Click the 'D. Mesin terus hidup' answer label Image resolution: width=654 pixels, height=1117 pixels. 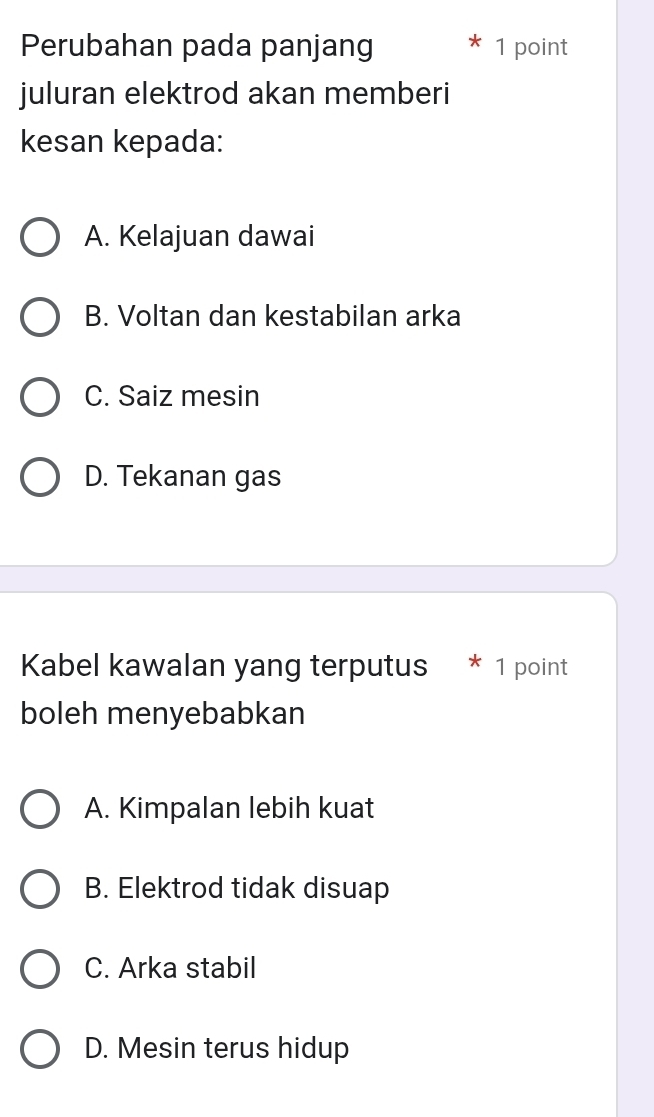217,1048
